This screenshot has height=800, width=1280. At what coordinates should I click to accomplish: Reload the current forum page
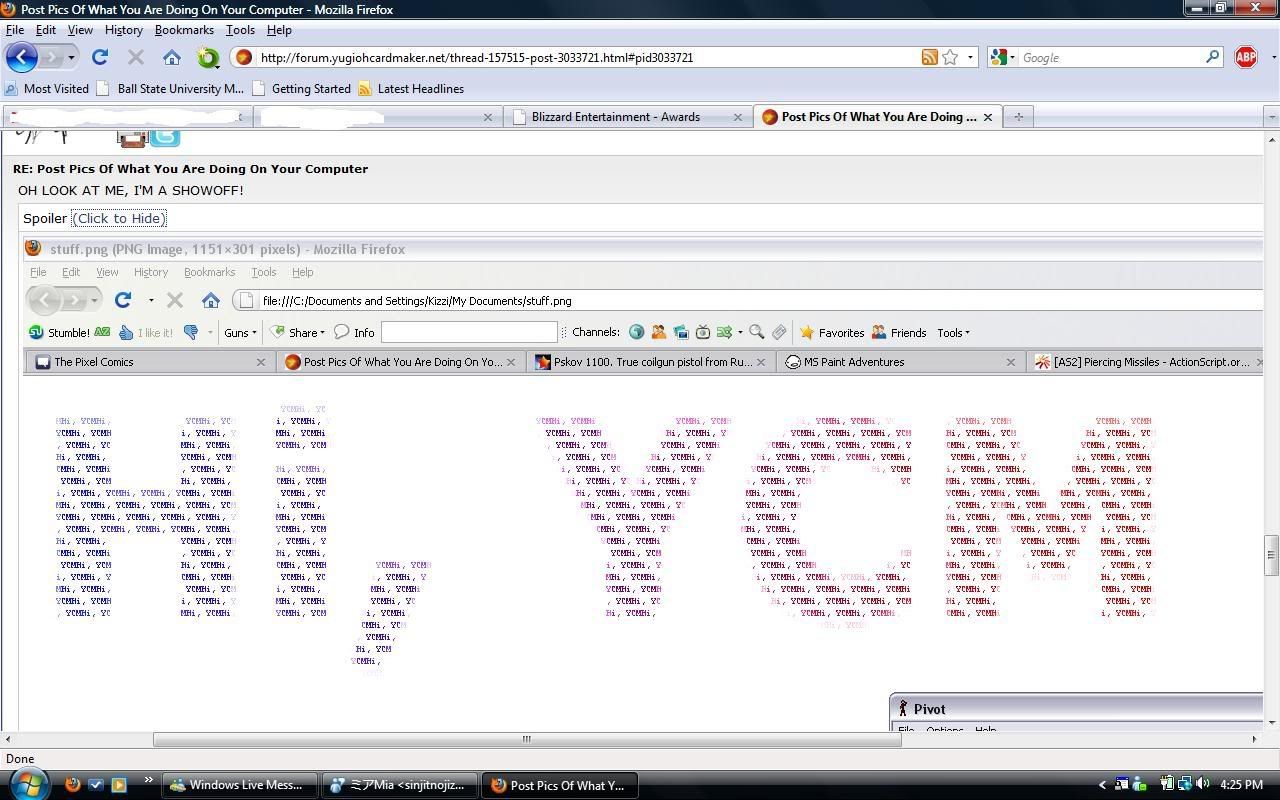100,57
